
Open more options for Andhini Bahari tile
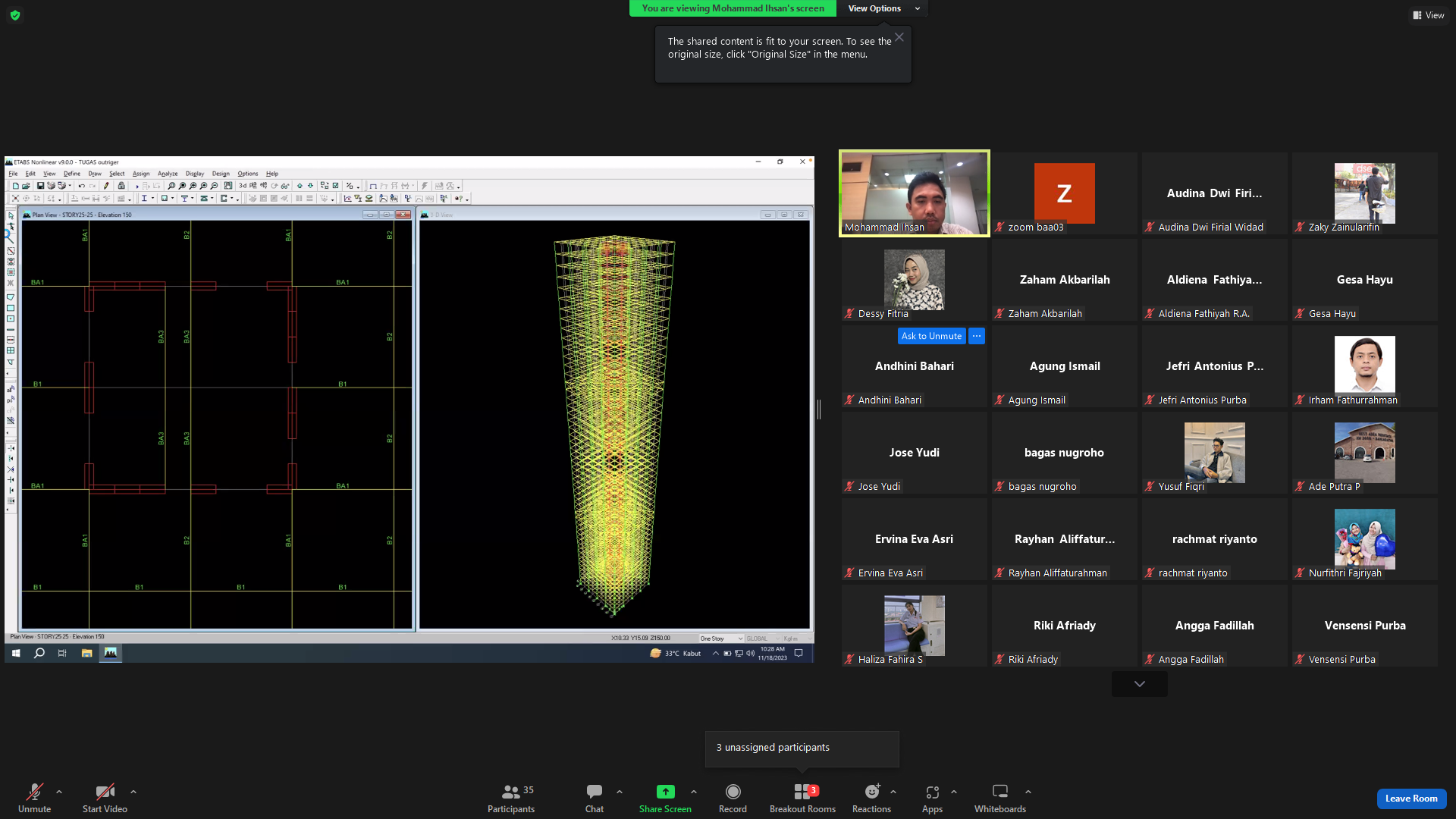pyautogui.click(x=977, y=336)
